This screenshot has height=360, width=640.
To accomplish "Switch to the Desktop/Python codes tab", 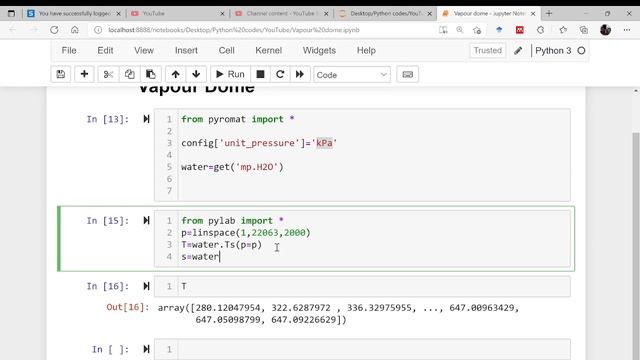I will 384,13.
